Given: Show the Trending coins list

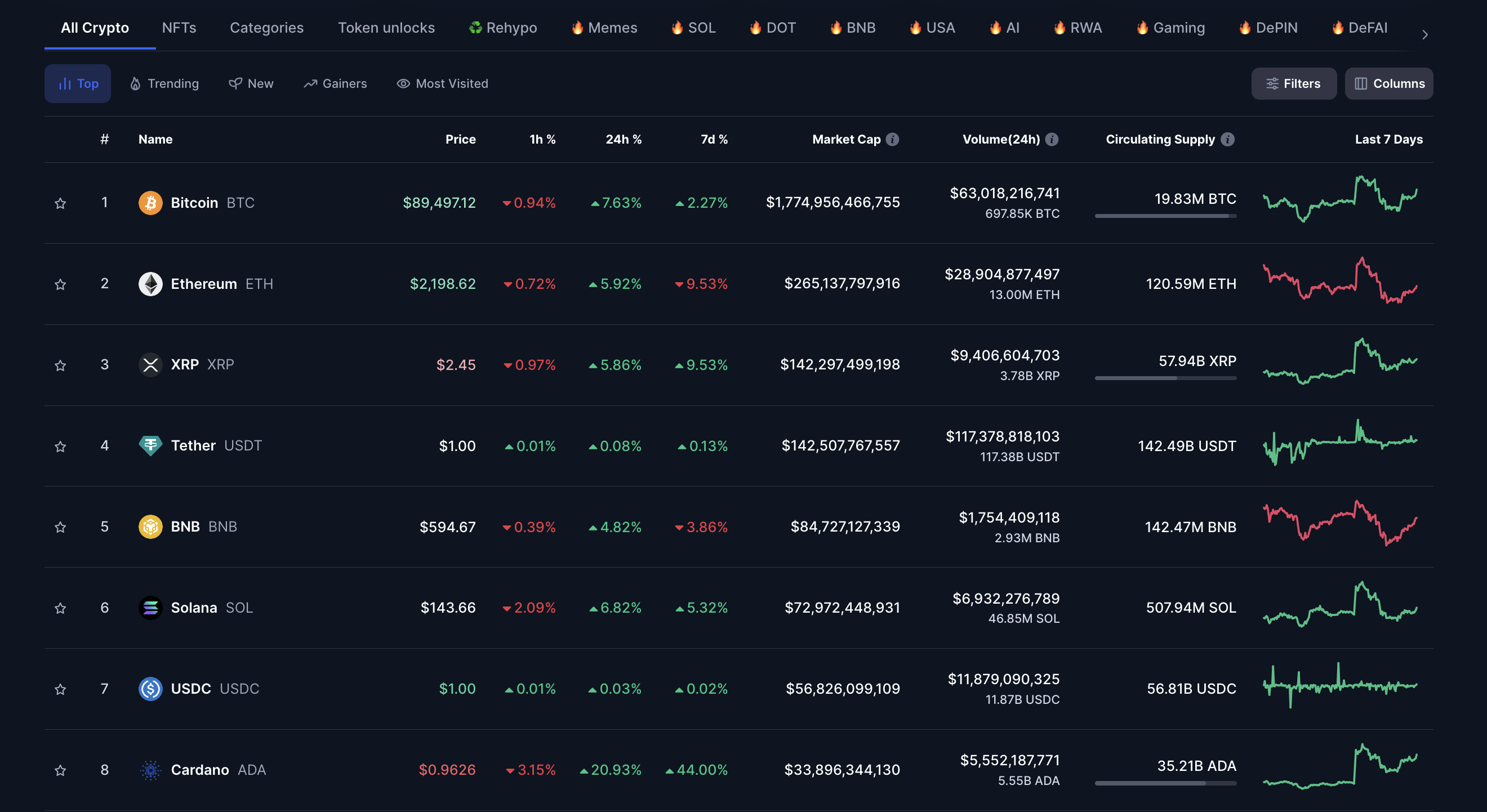Looking at the screenshot, I should coord(164,84).
